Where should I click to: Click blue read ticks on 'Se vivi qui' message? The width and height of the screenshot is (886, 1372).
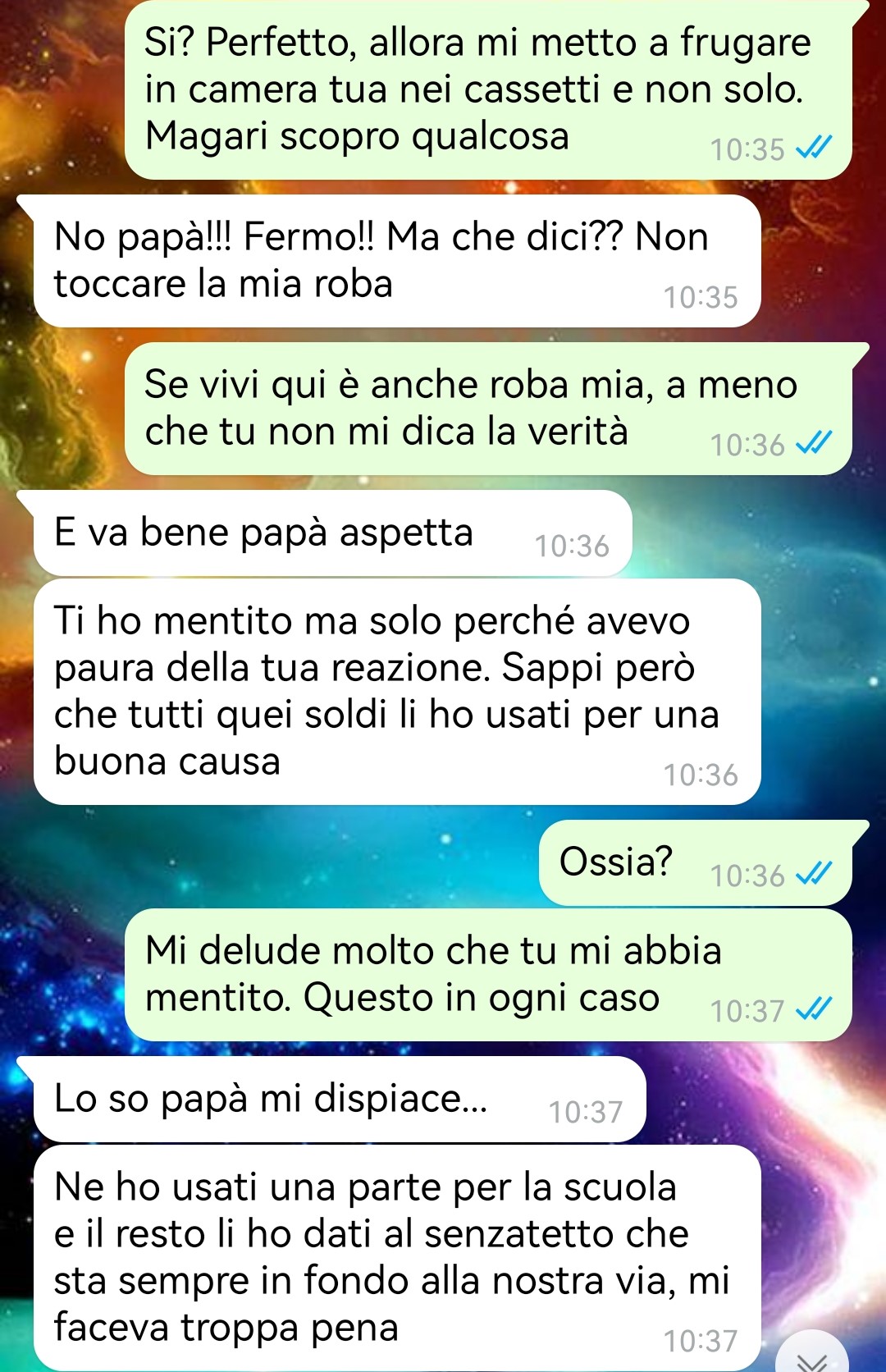(x=814, y=443)
